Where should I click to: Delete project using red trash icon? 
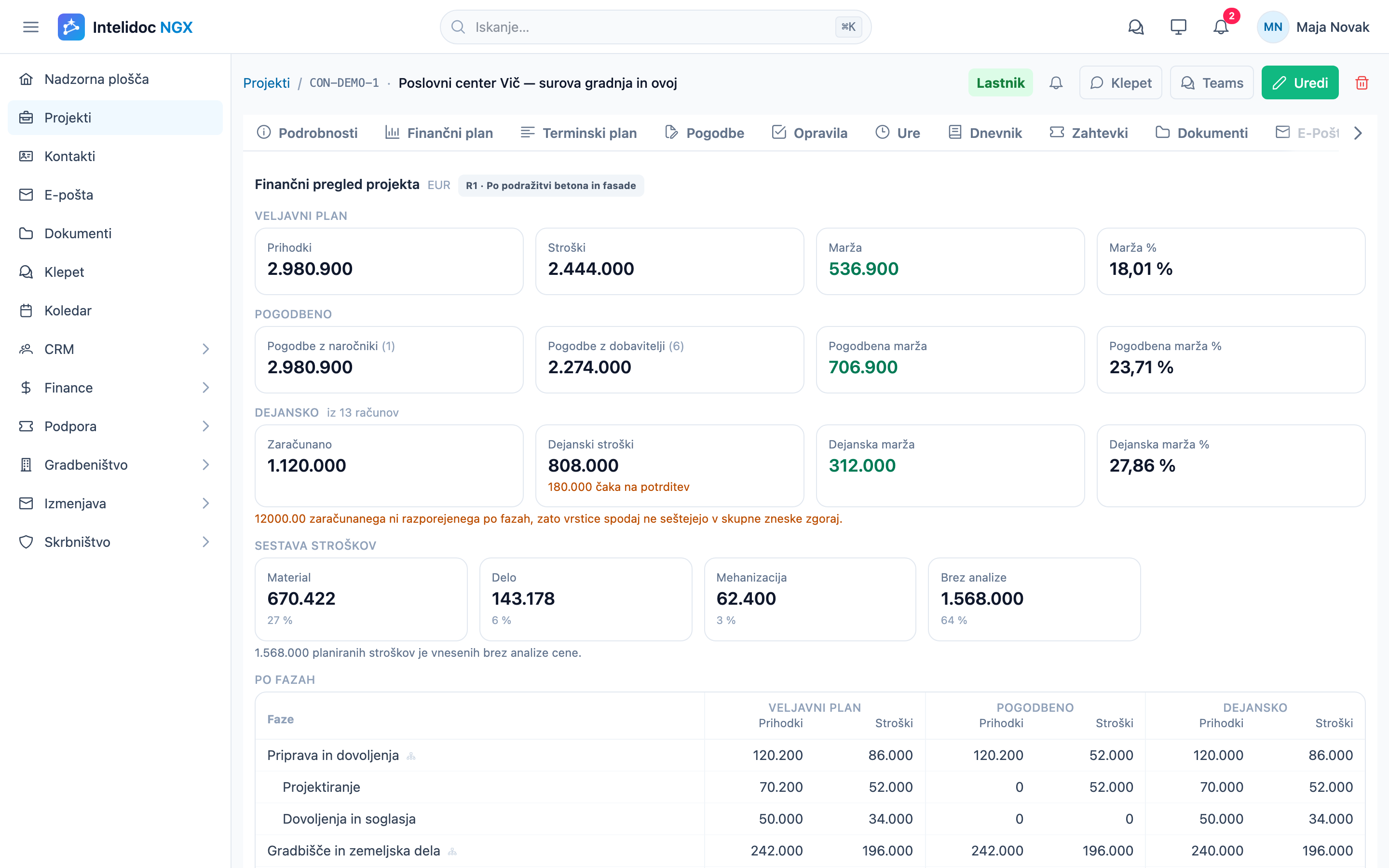(1362, 82)
